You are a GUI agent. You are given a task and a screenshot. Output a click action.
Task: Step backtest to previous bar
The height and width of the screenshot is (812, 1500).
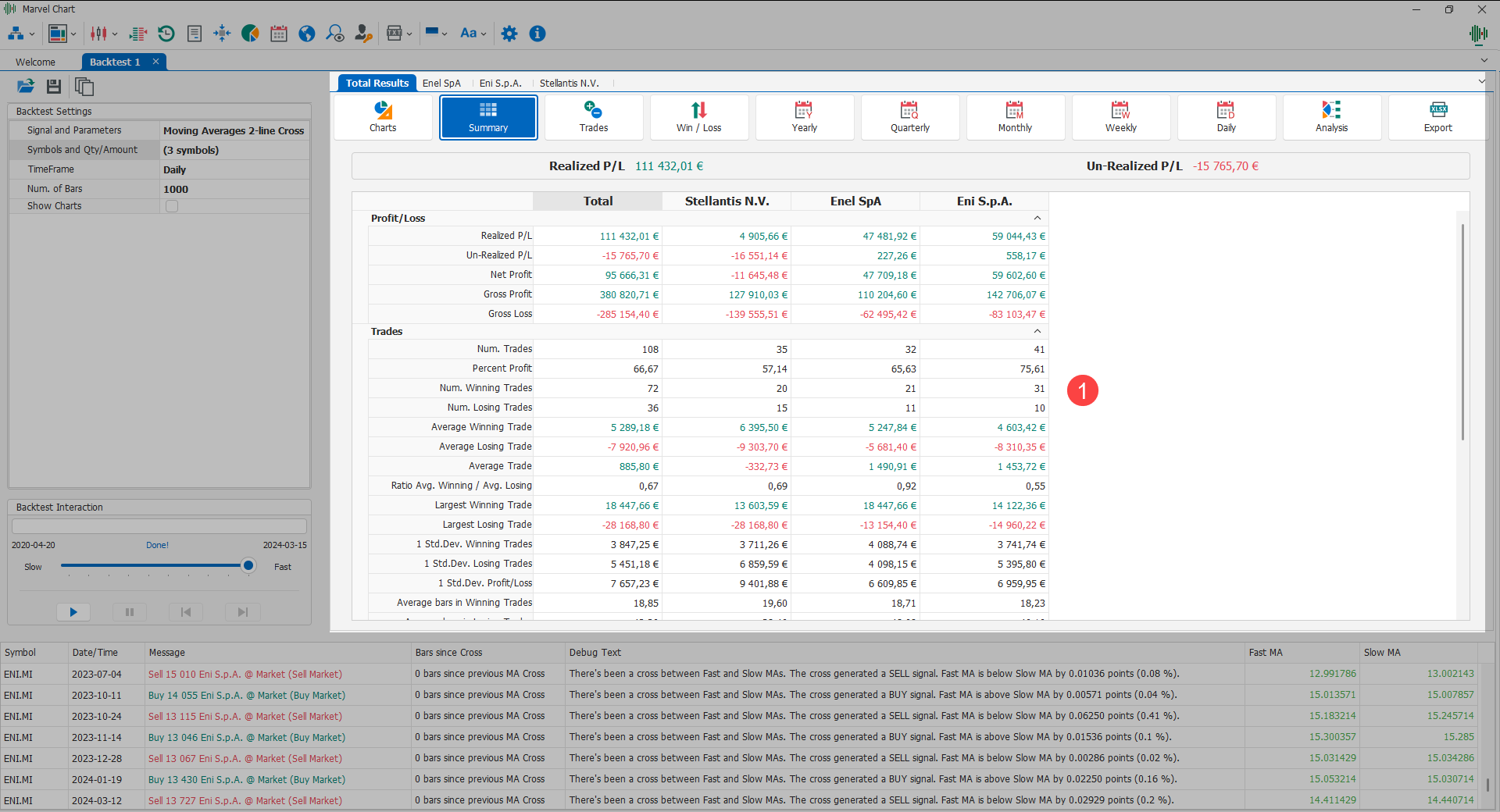coord(186,612)
